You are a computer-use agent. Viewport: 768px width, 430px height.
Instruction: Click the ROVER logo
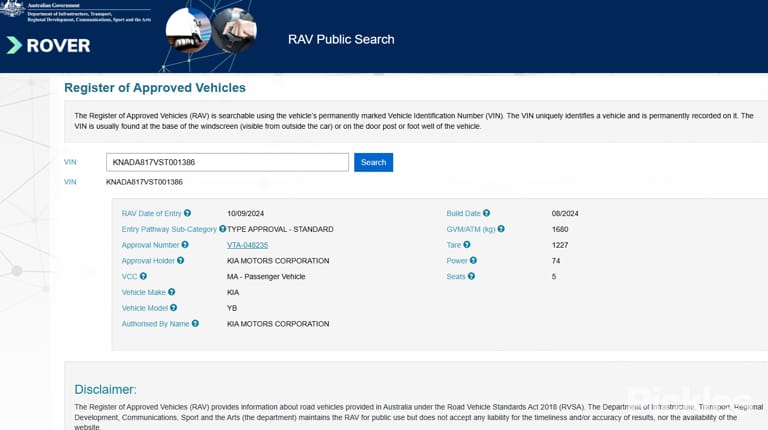point(48,46)
